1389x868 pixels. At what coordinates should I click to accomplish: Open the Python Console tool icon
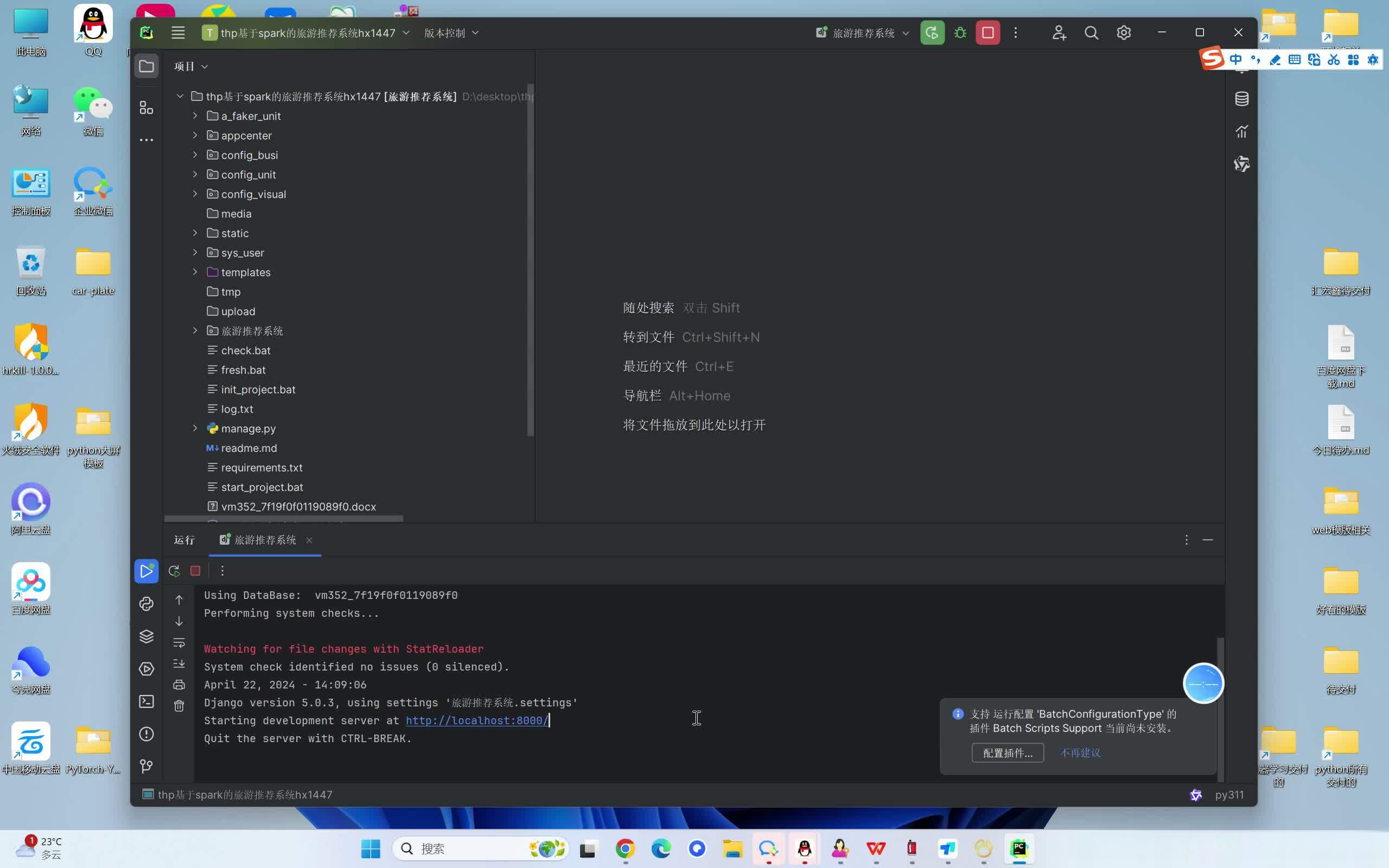point(146,603)
